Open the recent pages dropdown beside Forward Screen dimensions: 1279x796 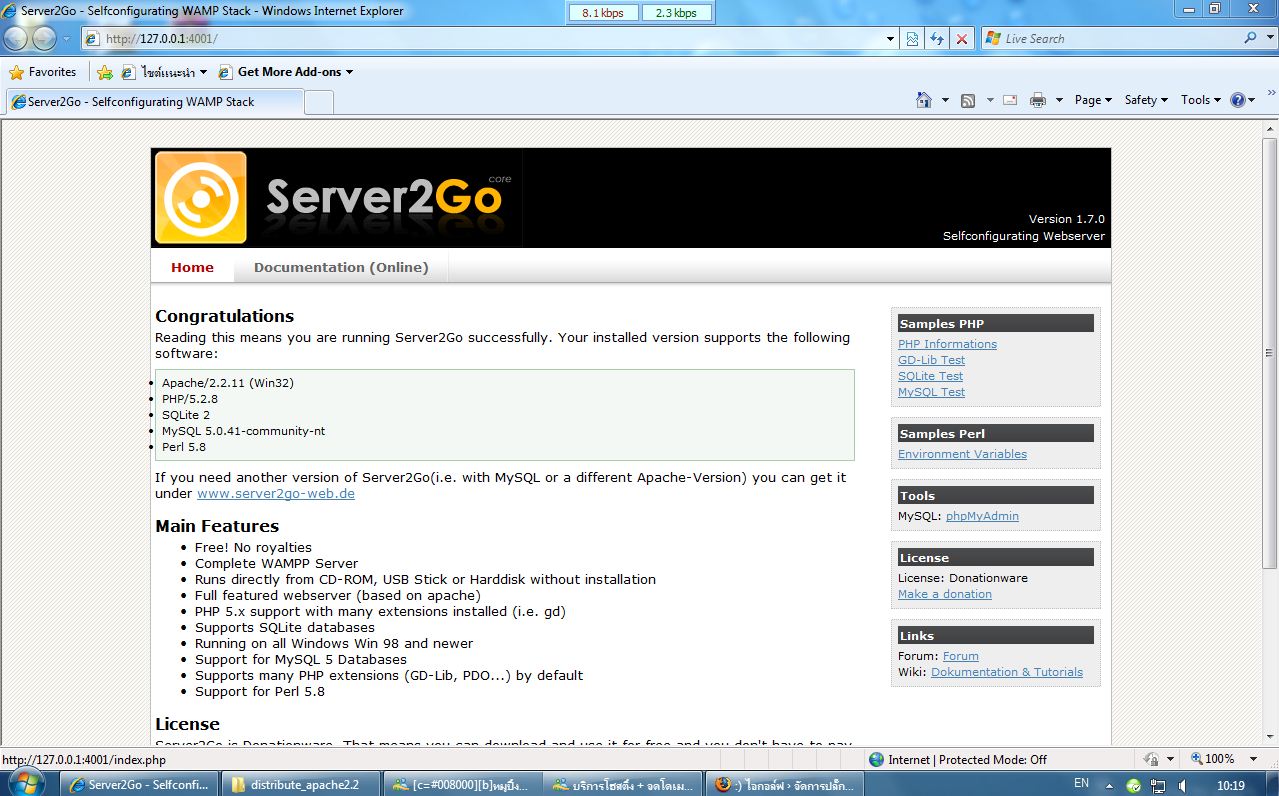coord(67,39)
